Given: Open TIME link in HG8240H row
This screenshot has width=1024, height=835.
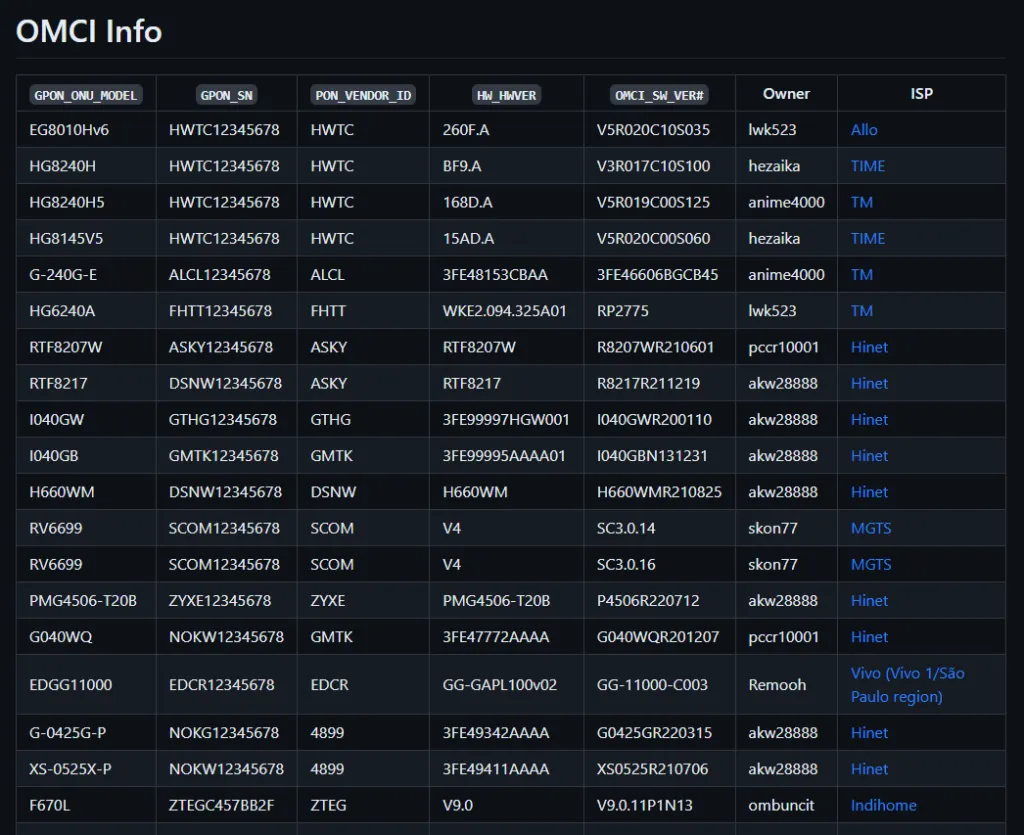Looking at the screenshot, I should (867, 166).
